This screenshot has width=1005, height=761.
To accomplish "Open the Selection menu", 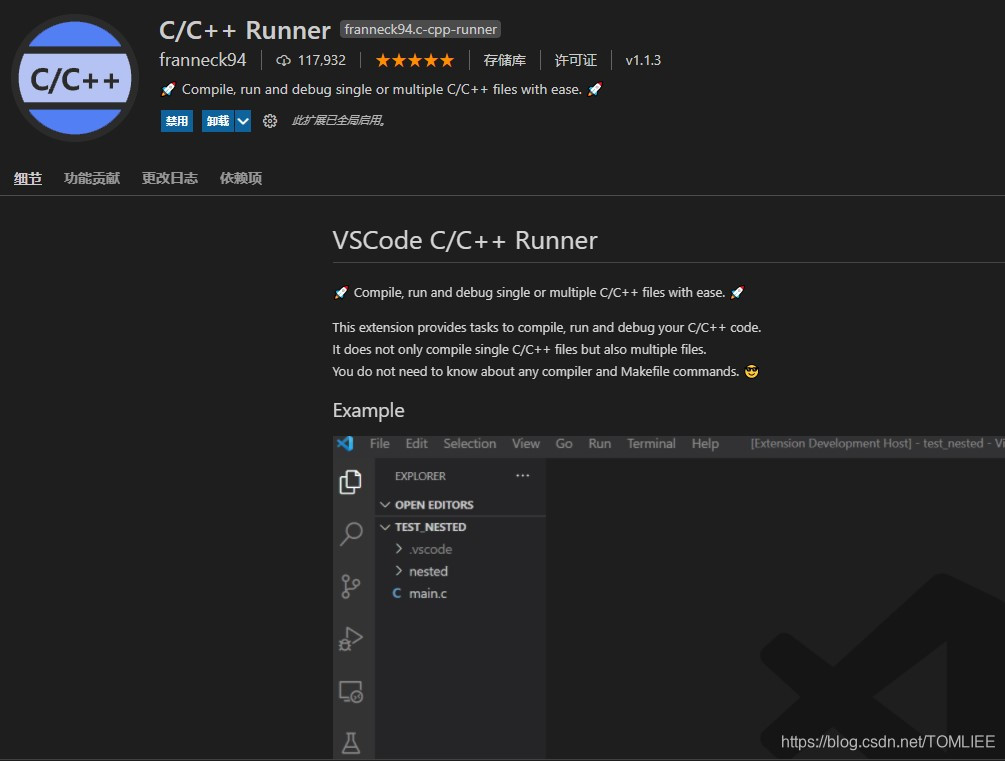I will click(x=470, y=444).
